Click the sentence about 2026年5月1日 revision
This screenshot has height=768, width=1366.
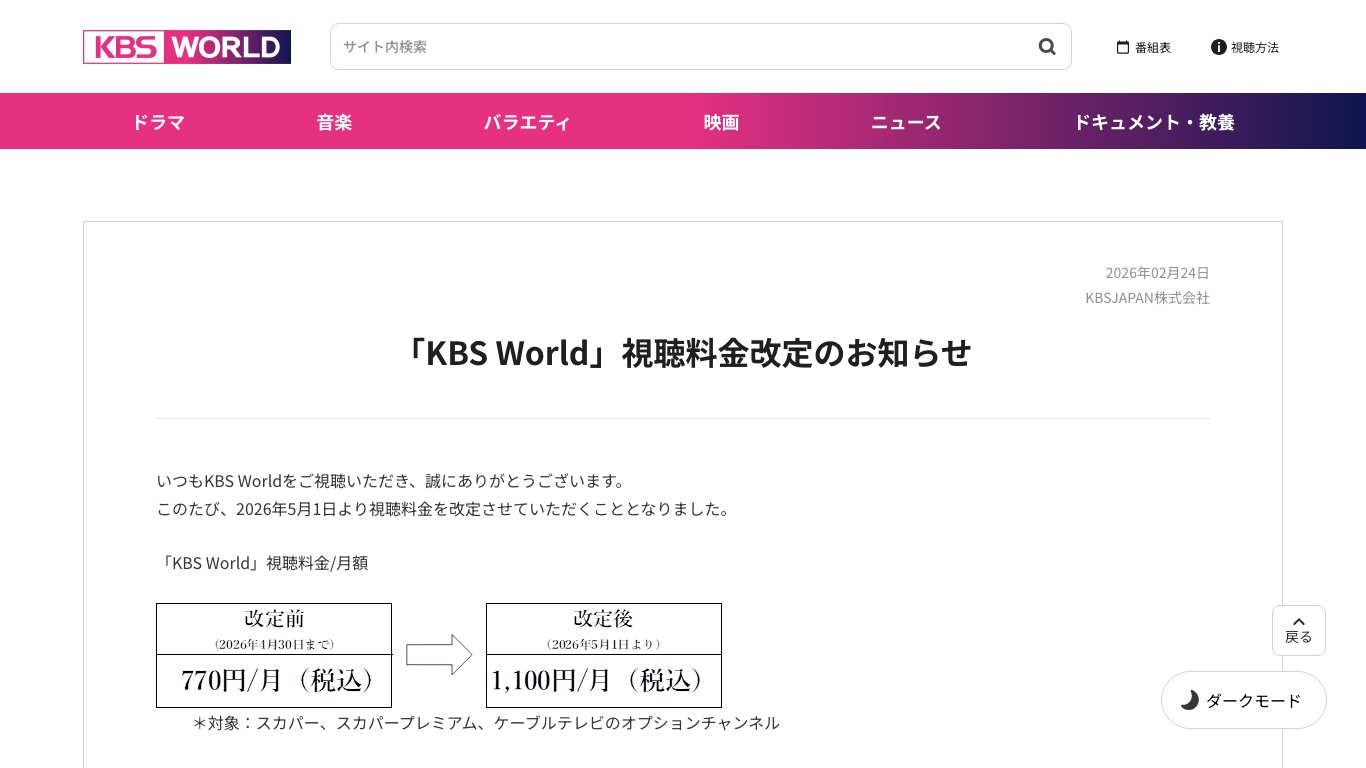click(445, 509)
